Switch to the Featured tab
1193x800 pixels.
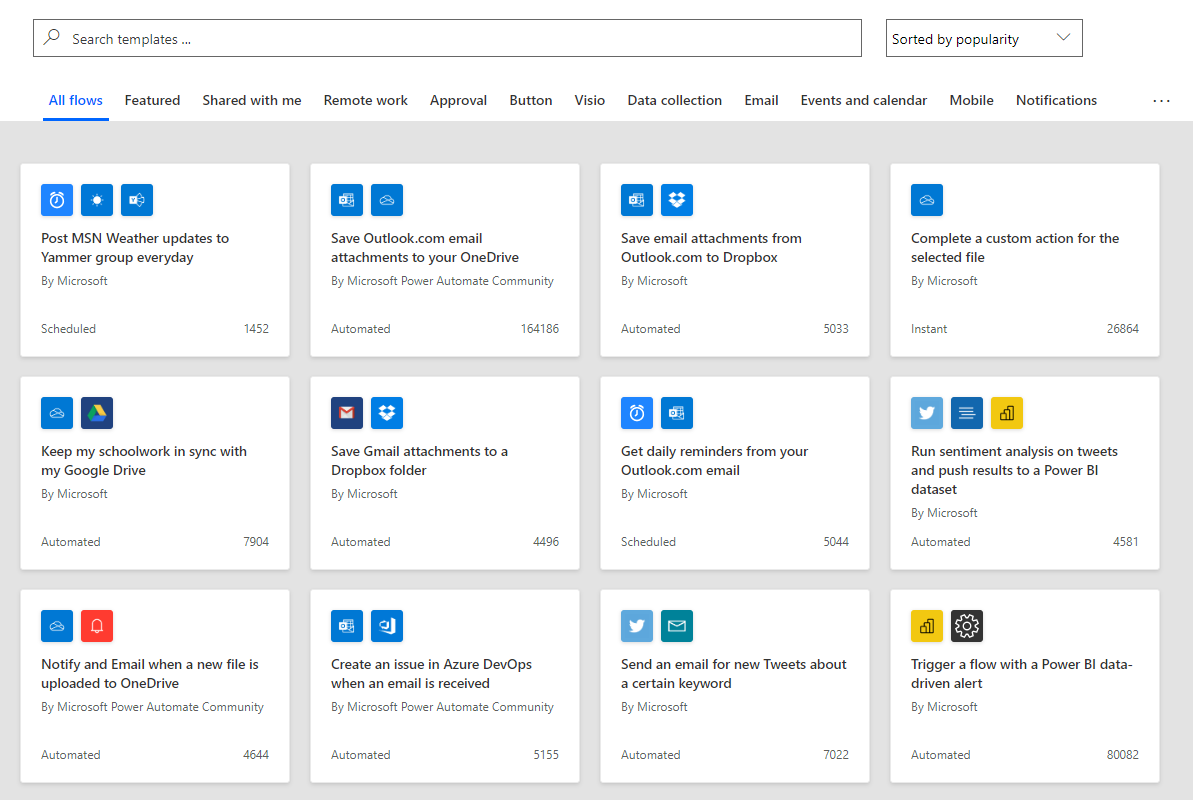pyautogui.click(x=152, y=100)
